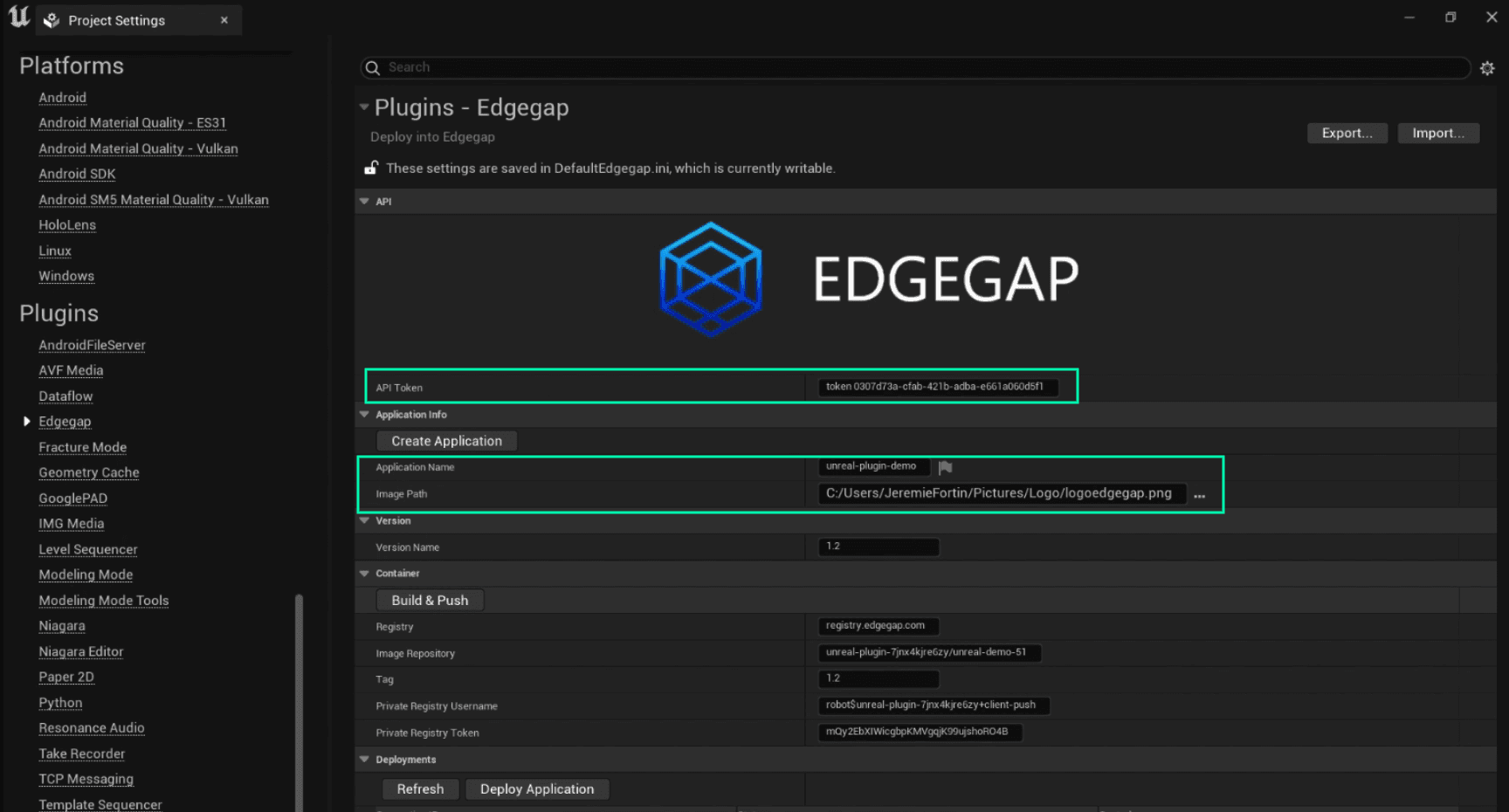The width and height of the screenshot is (1509, 812).
Task: Open AVF Media plugin settings
Action: (71, 370)
